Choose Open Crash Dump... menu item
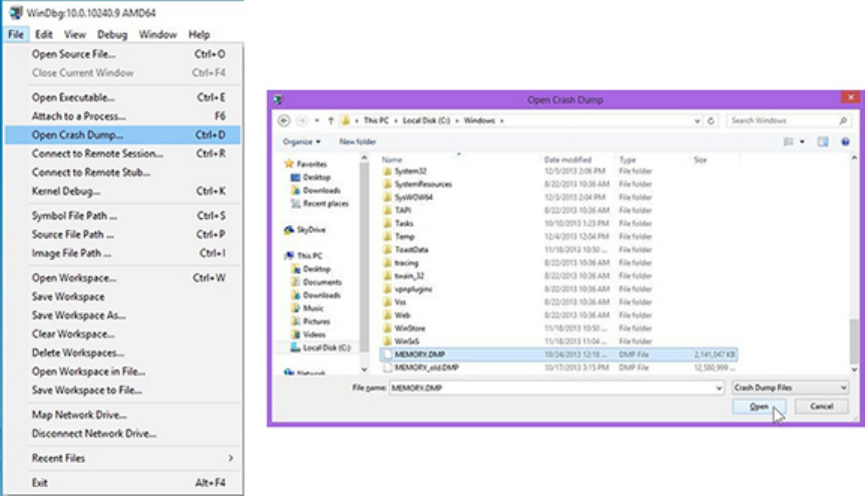The image size is (865, 496). 122,135
